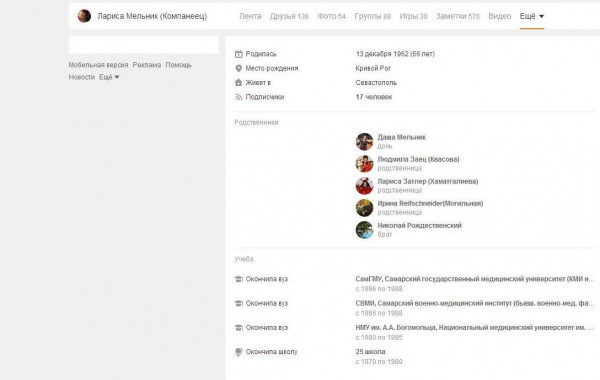Image resolution: width=600 pixels, height=380 pixels.
Task: Open the 25 школа link
Action: point(370,352)
